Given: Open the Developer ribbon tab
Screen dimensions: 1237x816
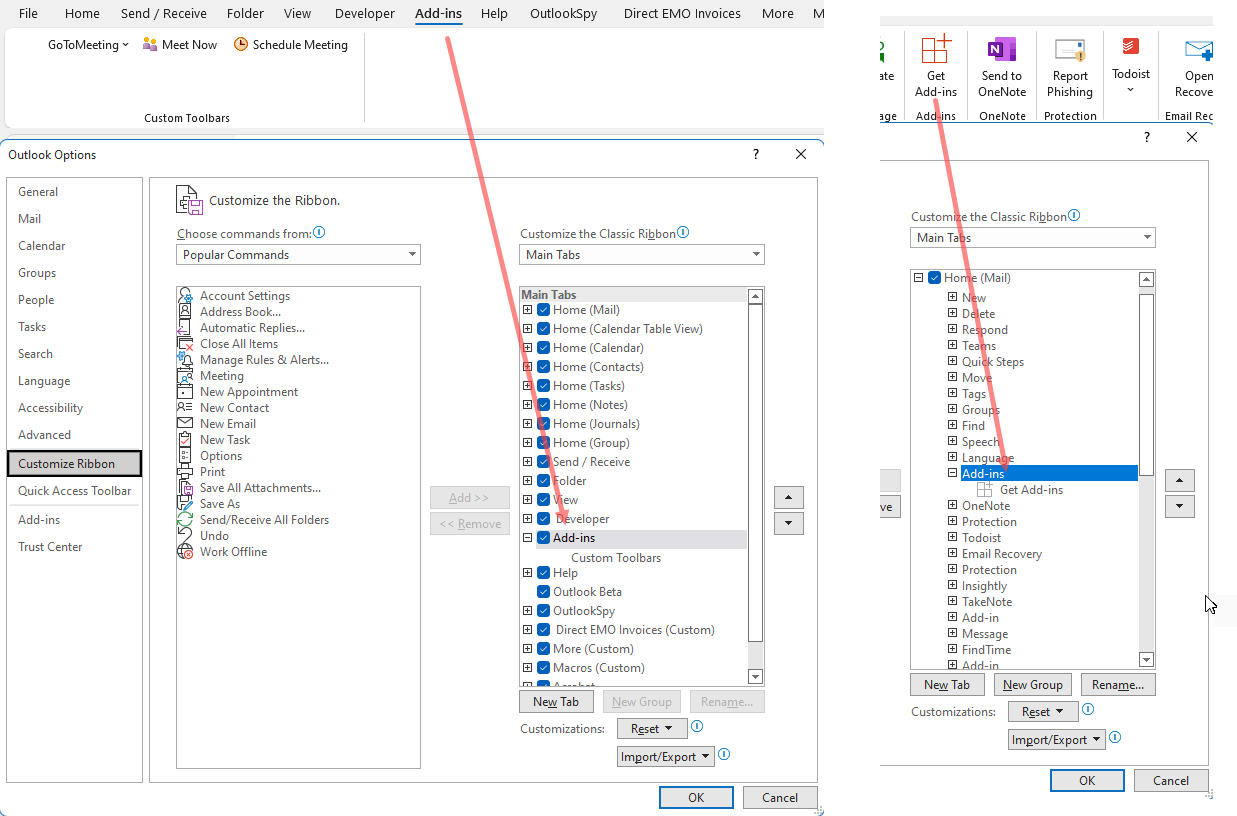Looking at the screenshot, I should tap(365, 13).
